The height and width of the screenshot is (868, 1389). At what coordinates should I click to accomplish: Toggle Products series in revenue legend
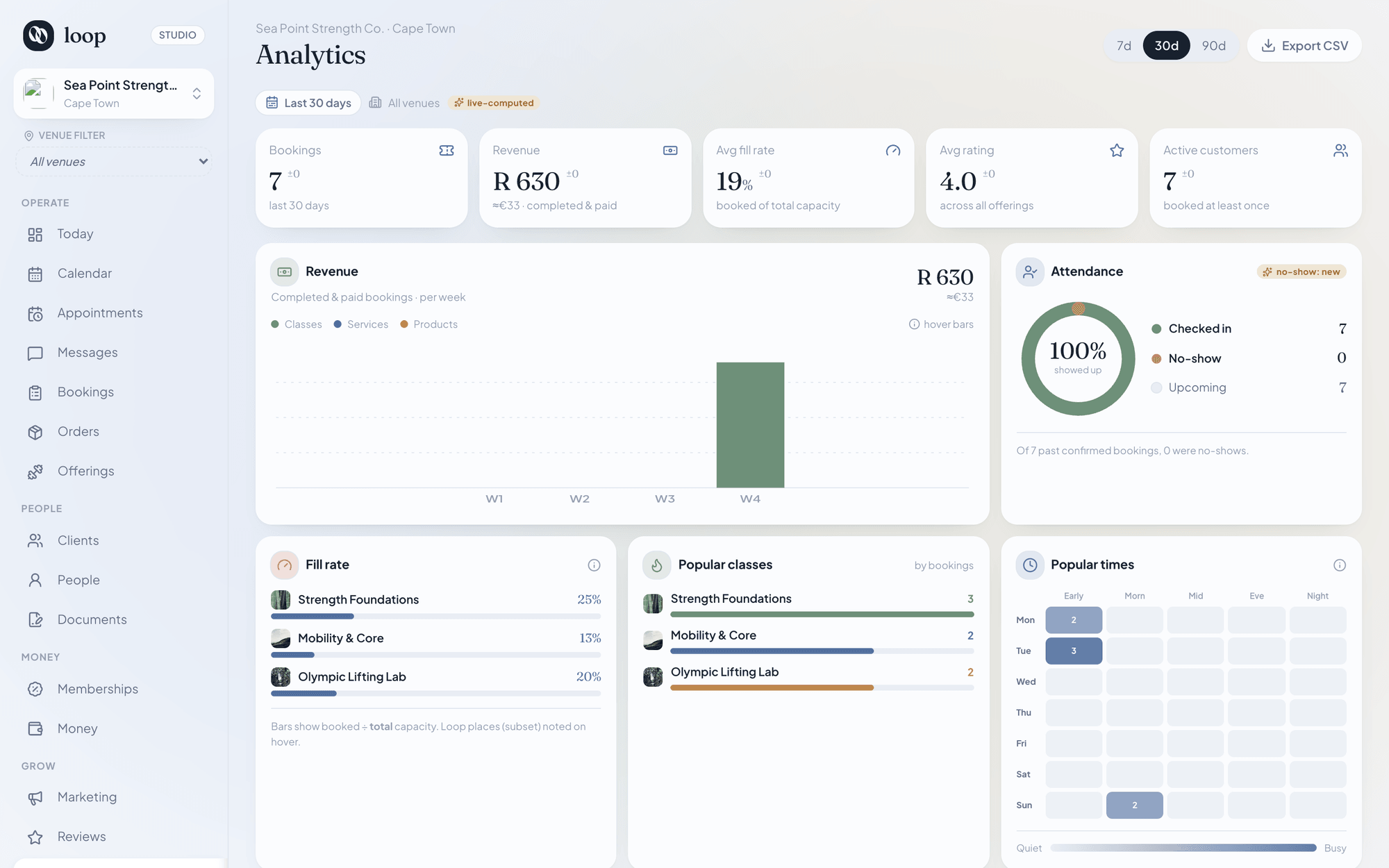pos(429,324)
